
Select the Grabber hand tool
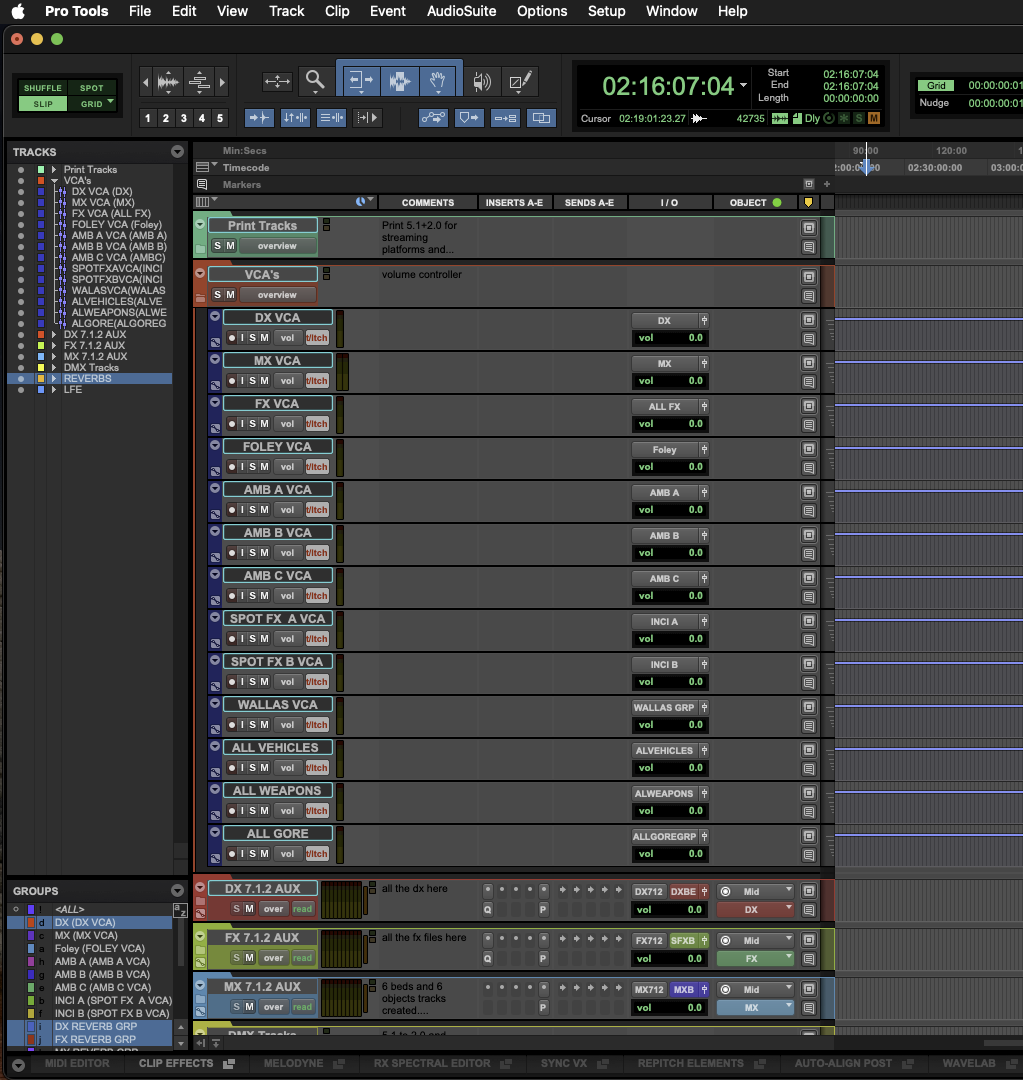(437, 81)
